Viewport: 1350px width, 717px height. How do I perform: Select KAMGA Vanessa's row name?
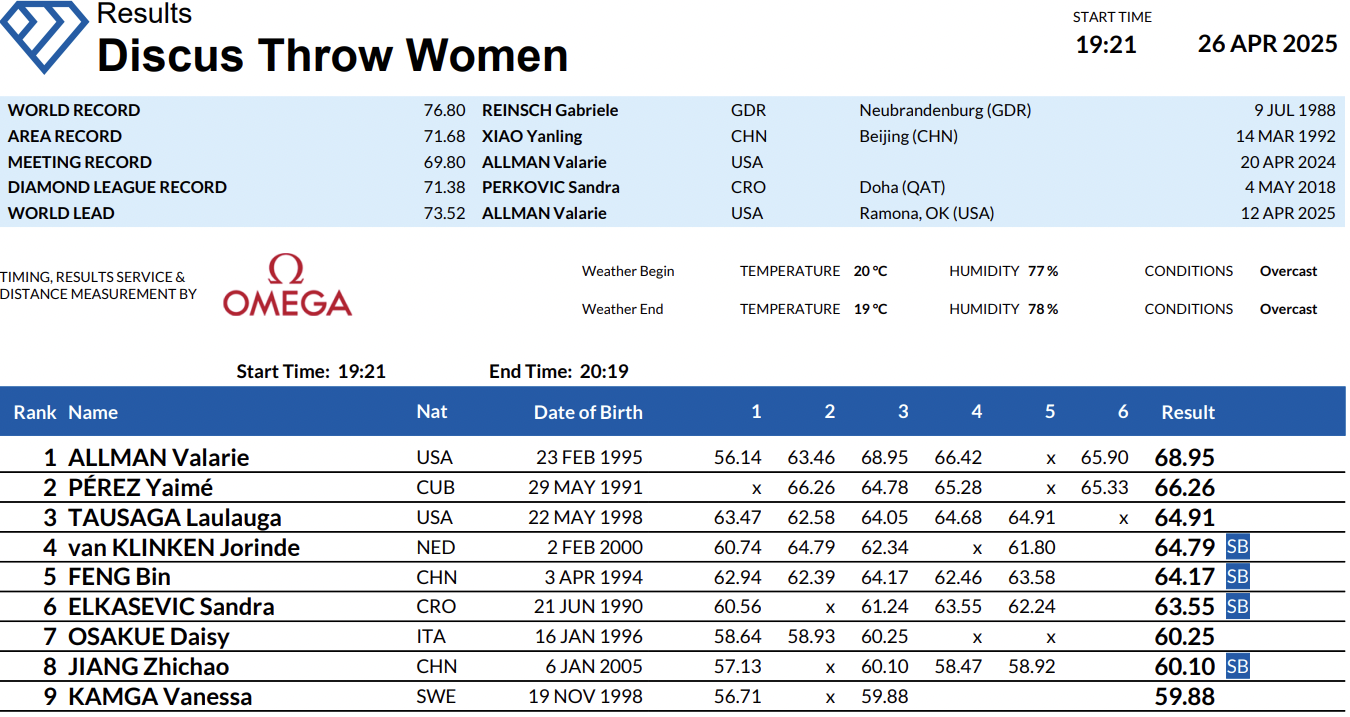click(160, 697)
